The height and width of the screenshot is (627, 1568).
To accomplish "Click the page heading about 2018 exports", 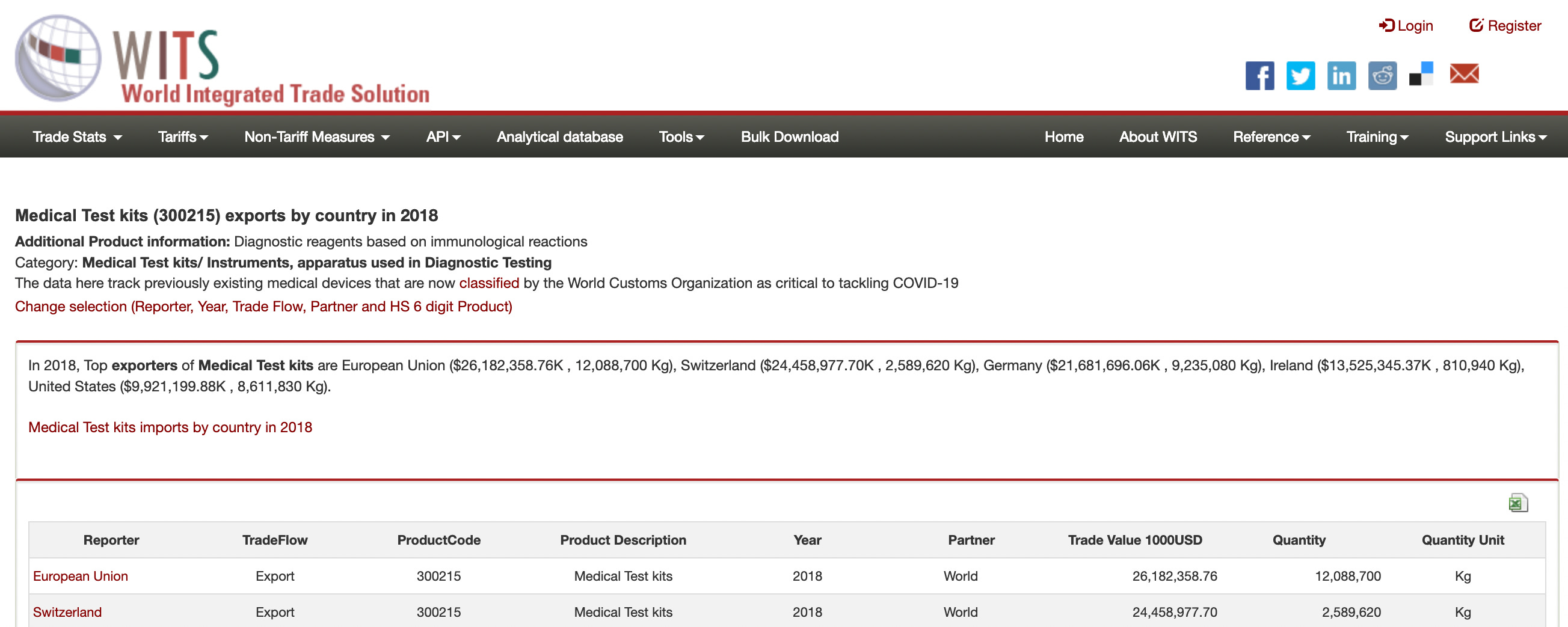I will pyautogui.click(x=226, y=215).
